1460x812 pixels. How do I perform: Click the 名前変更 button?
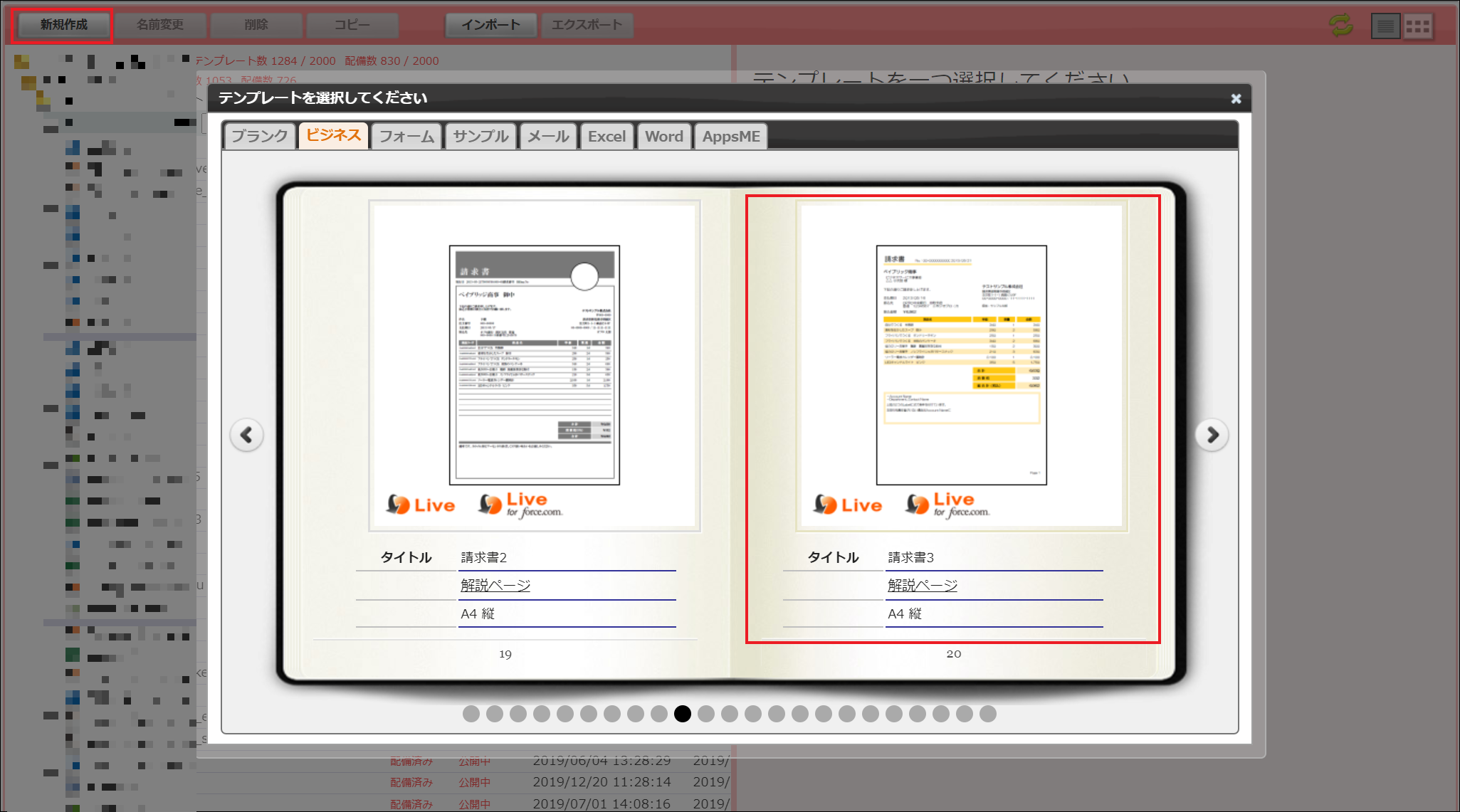(160, 25)
